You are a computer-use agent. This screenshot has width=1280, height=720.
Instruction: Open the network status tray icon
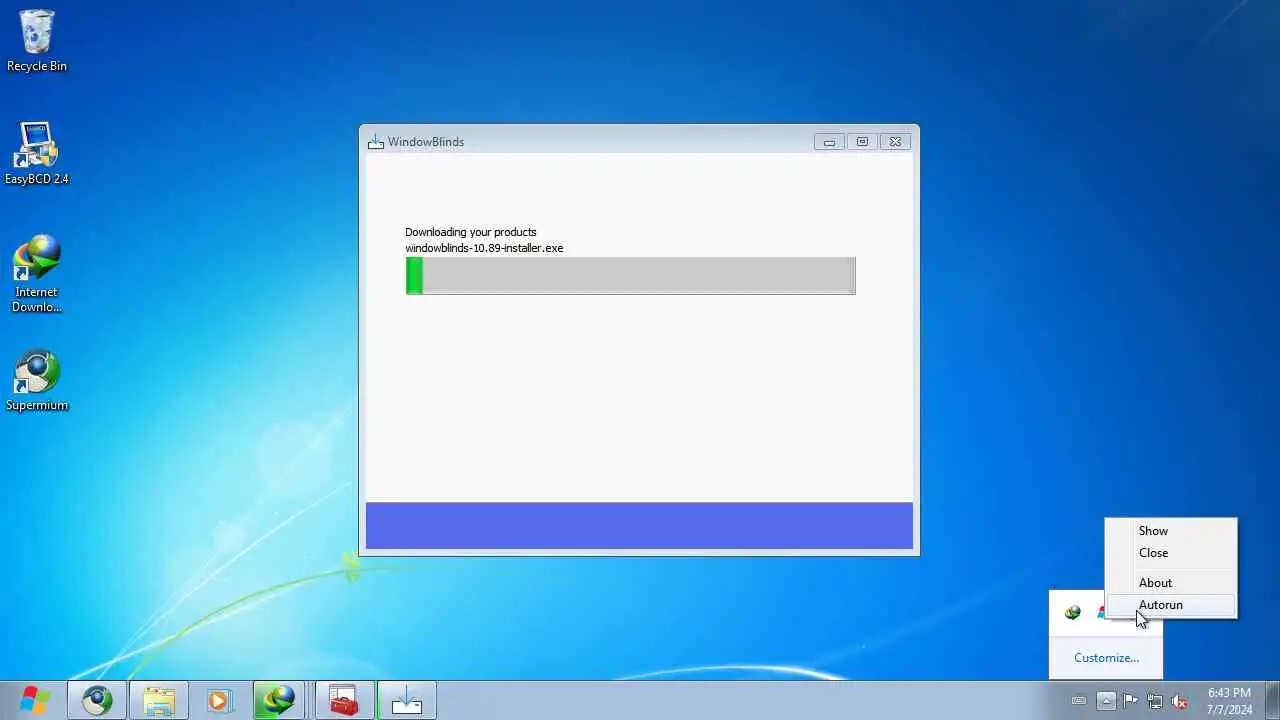[x=1155, y=701]
